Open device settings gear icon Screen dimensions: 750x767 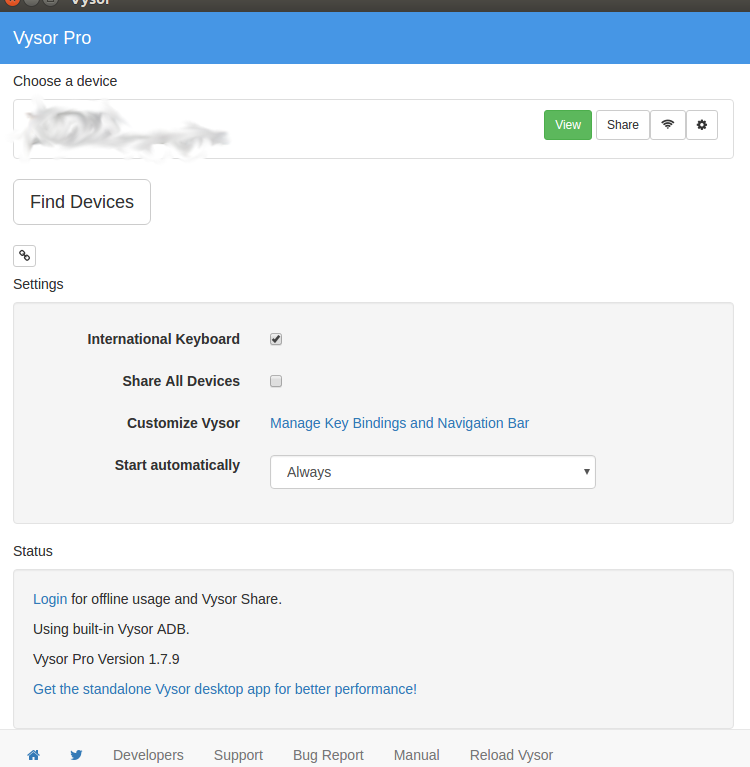(701, 125)
